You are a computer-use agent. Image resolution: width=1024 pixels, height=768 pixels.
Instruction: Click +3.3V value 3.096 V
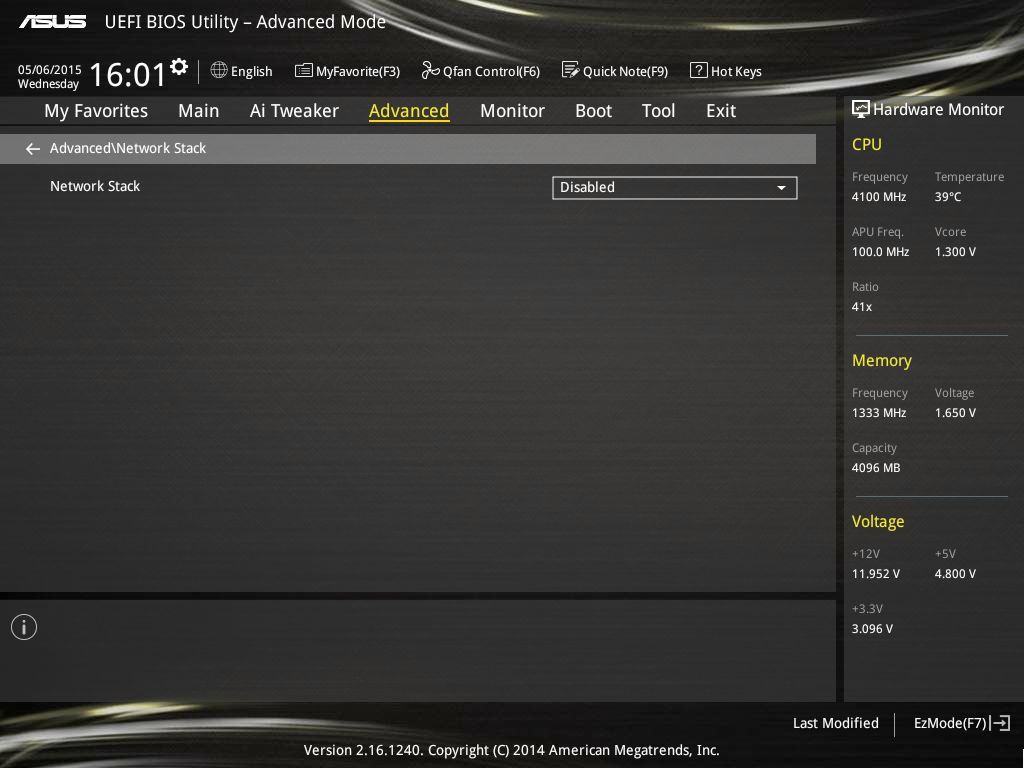pyautogui.click(x=872, y=628)
